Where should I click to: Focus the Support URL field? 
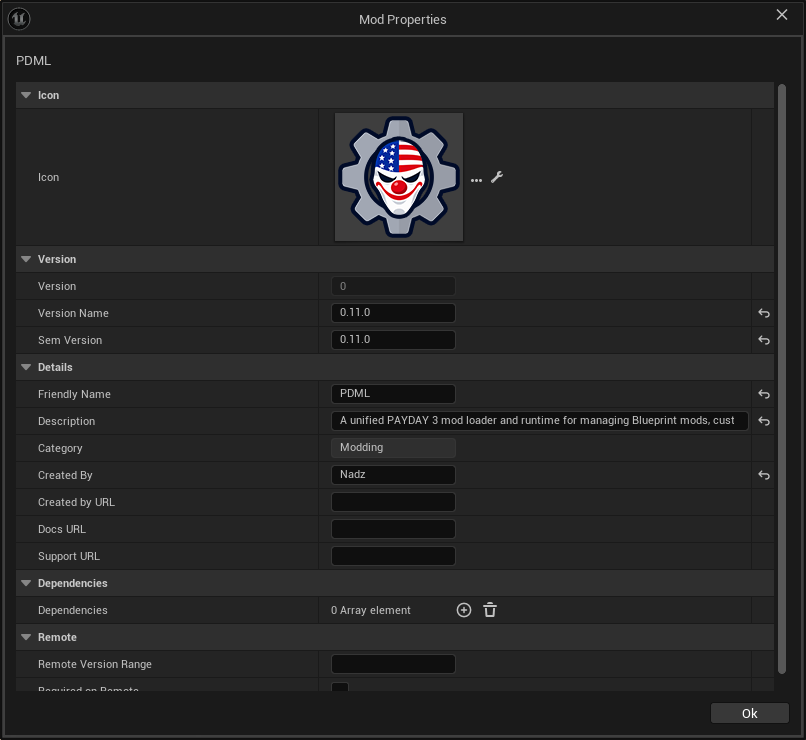393,556
